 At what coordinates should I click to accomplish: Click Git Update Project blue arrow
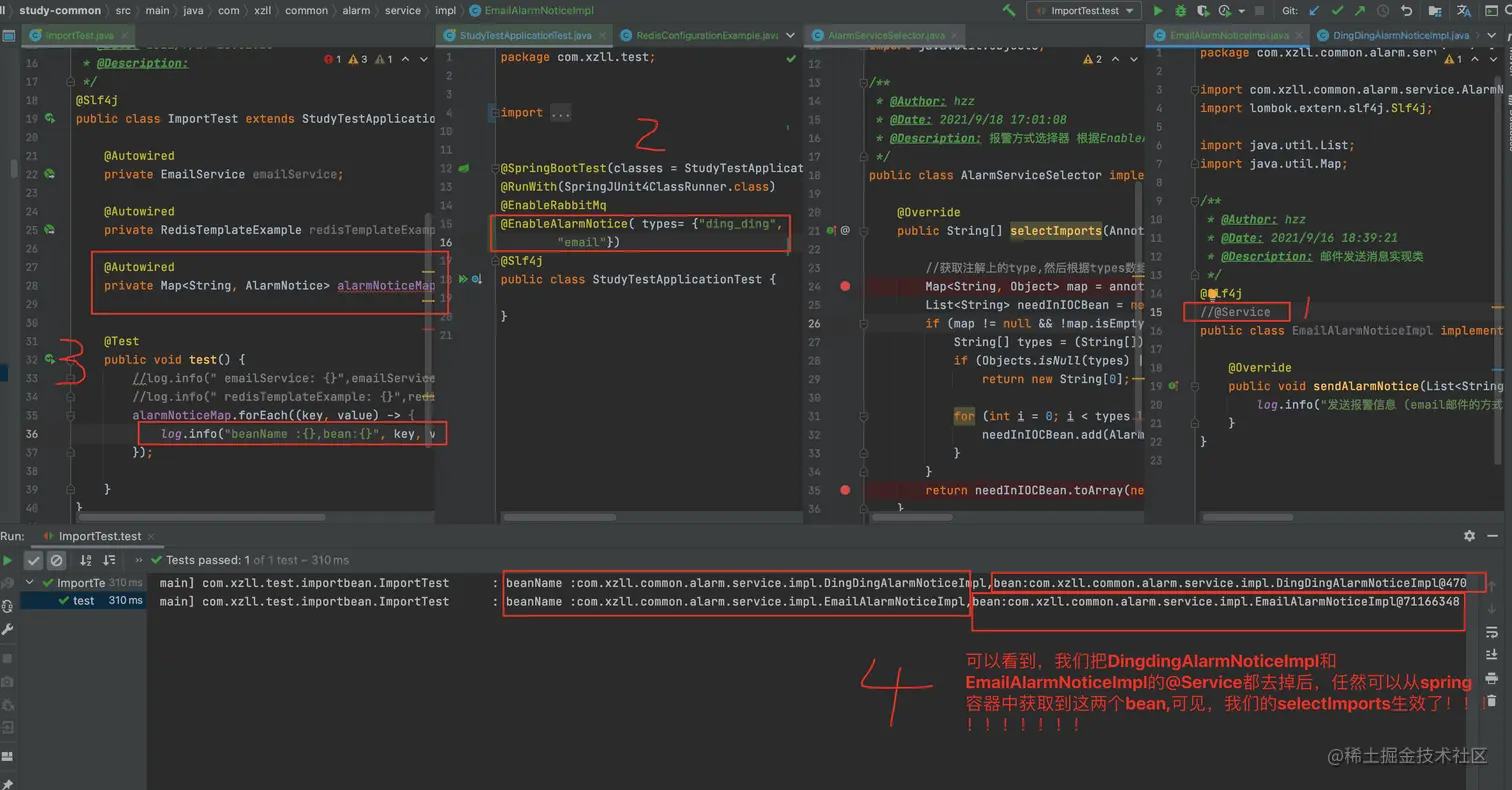pyautogui.click(x=1314, y=10)
